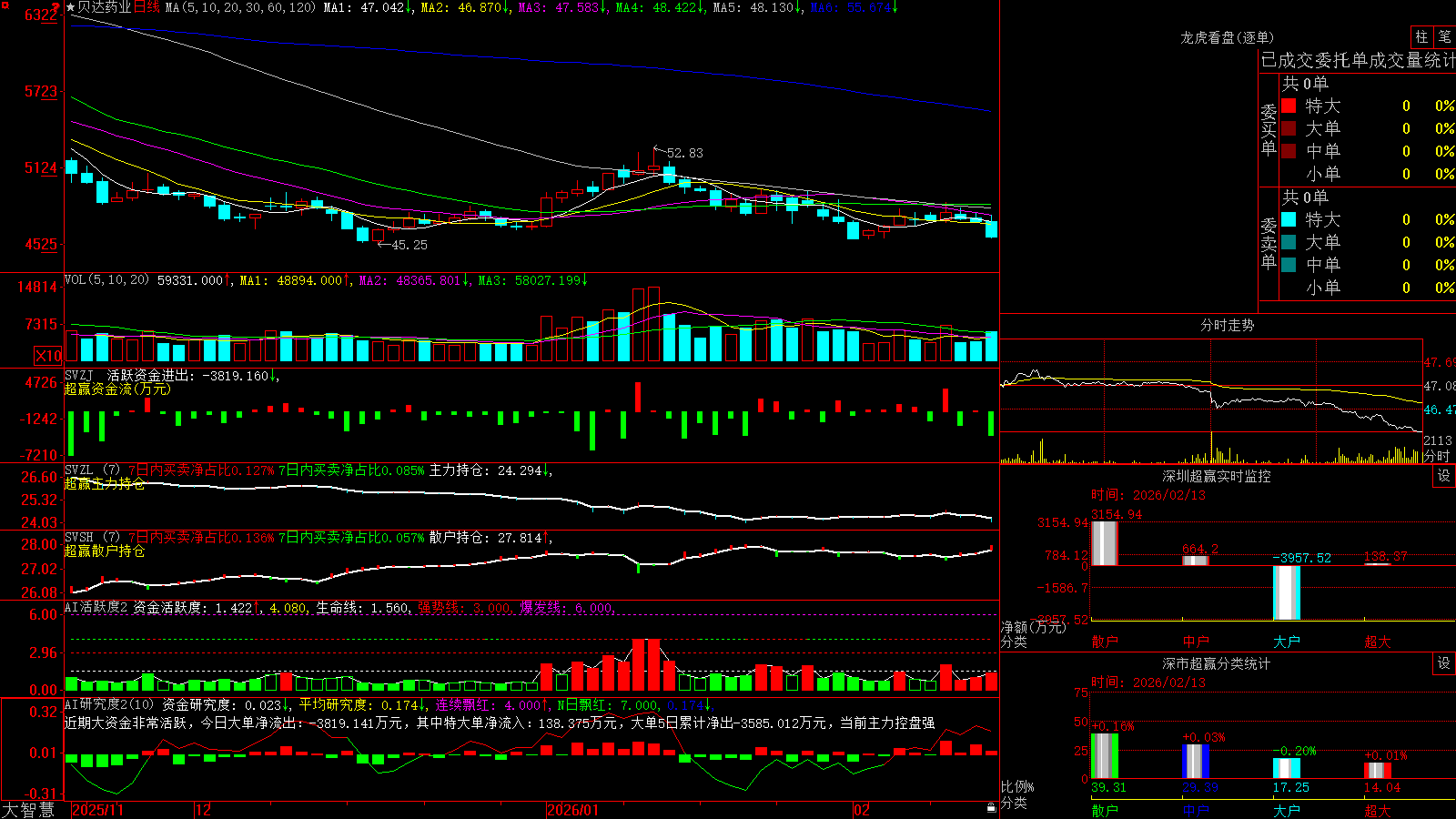Click the AI活跃度2 indicator title
Screen dimensions: 1456x819
tap(96, 607)
